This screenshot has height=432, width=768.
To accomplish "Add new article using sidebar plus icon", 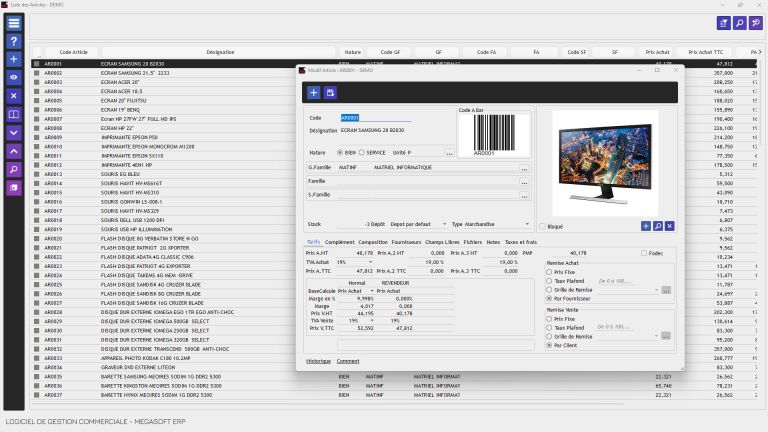I will (14, 59).
